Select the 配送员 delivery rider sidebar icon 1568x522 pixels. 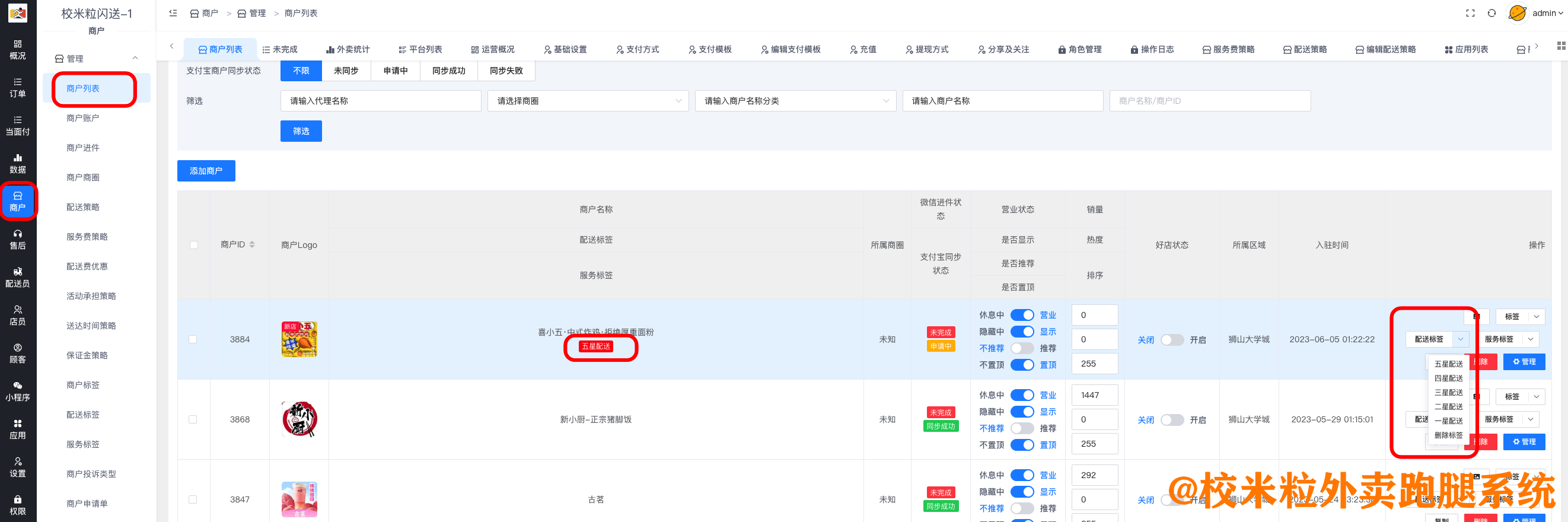18,277
